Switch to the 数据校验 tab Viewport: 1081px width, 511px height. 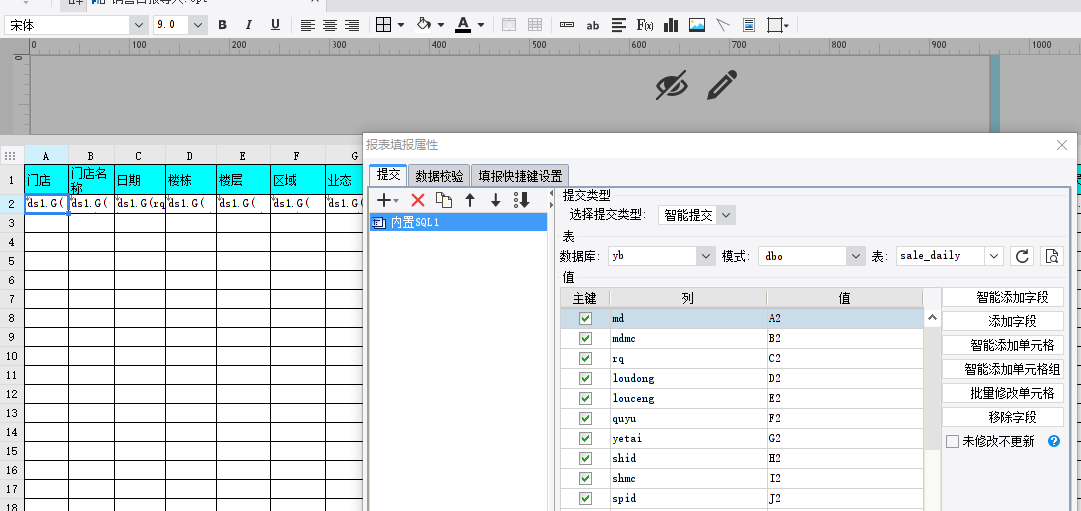(439, 175)
